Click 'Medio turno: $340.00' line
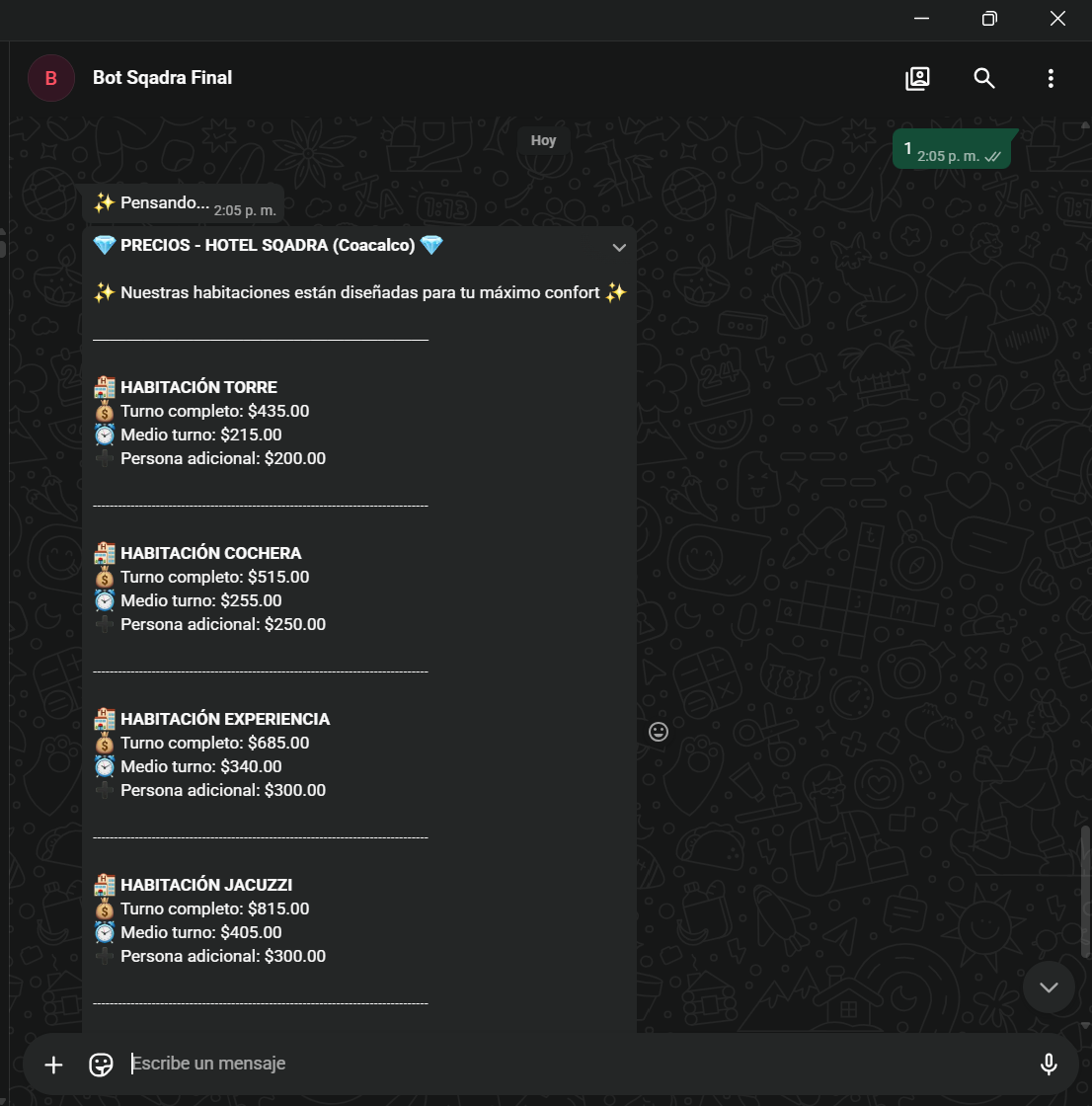 click(201, 766)
